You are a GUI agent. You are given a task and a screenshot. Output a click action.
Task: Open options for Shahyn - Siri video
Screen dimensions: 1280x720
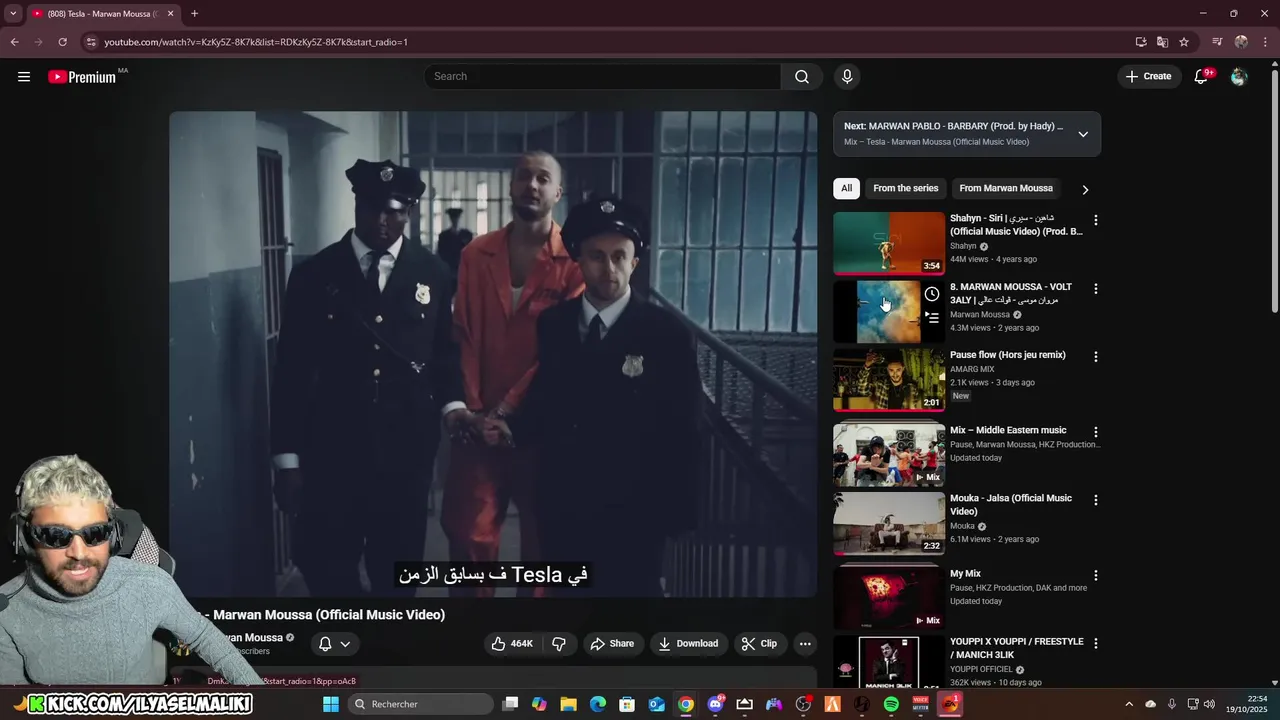1095,220
